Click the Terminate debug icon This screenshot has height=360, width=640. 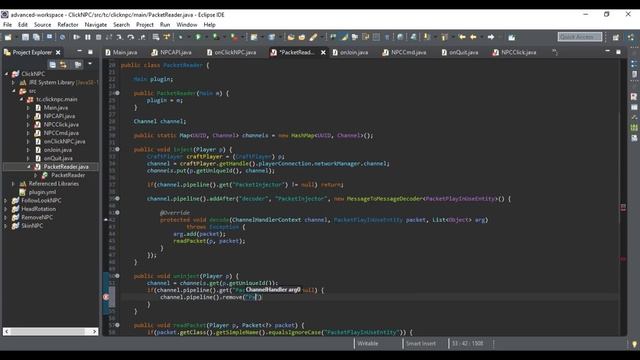98,37
